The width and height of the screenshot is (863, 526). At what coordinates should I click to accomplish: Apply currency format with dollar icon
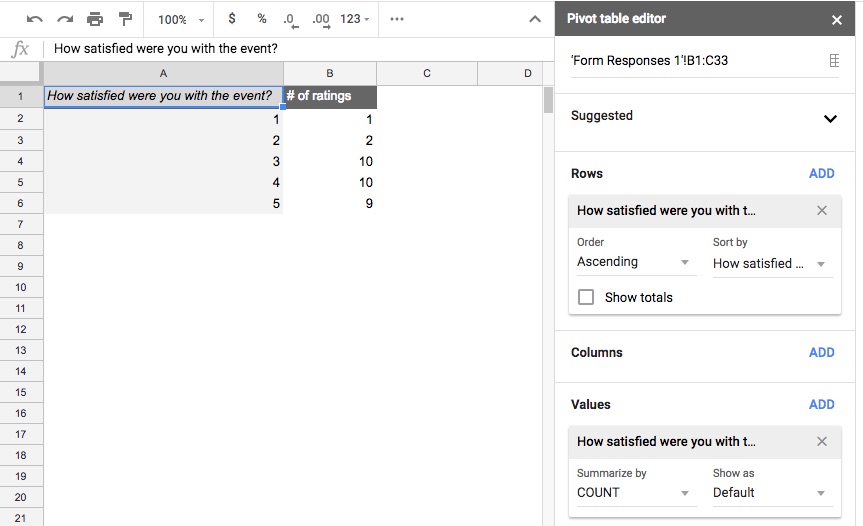coord(233,19)
